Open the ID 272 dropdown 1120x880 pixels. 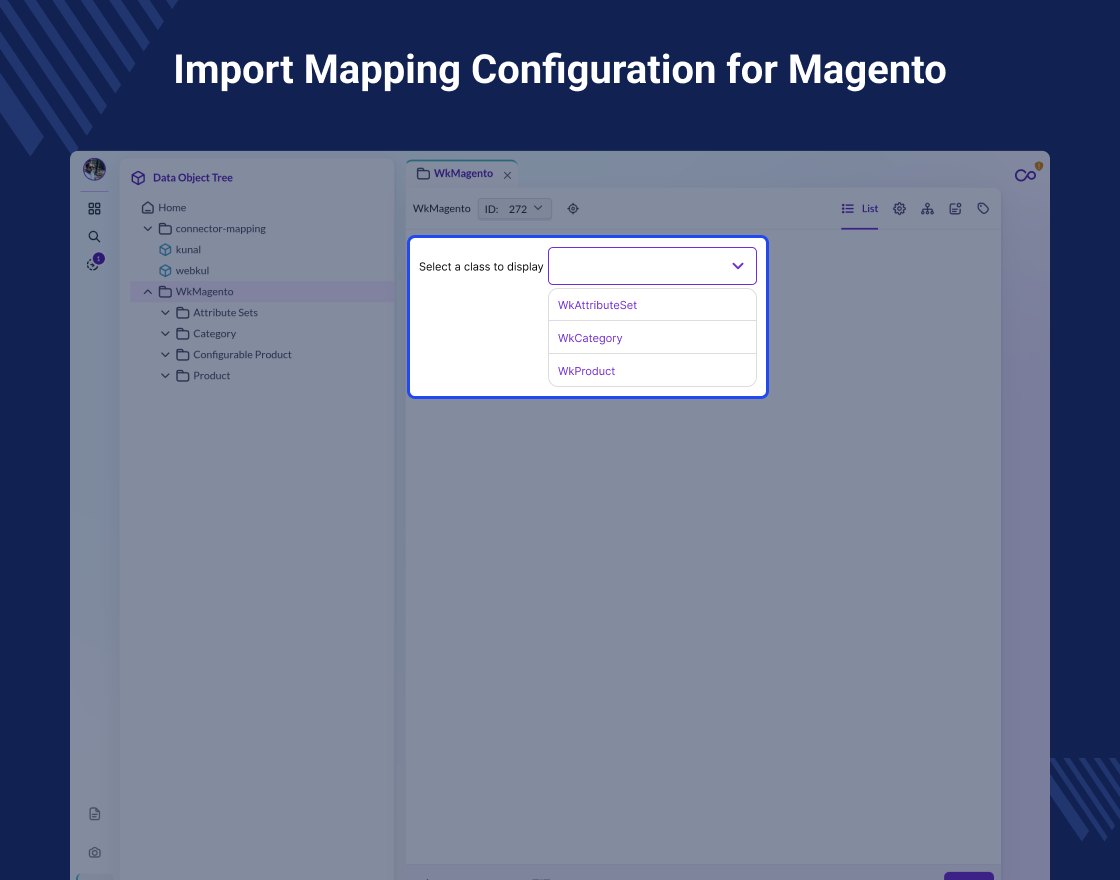[514, 209]
